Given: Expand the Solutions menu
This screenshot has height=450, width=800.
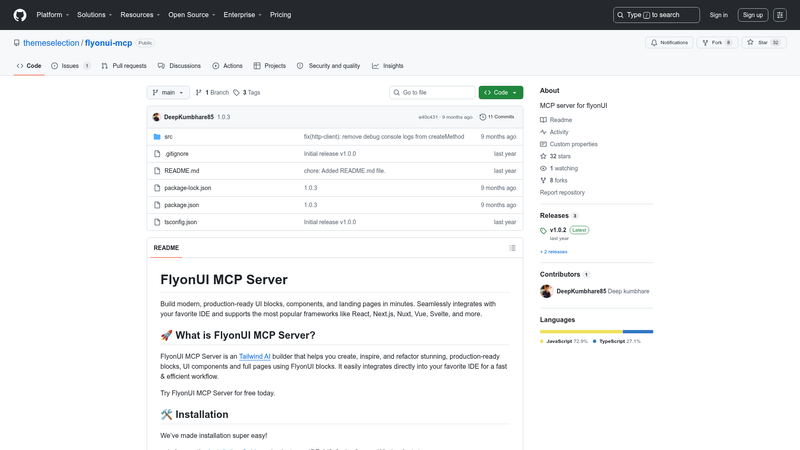Looking at the screenshot, I should click(x=94, y=15).
